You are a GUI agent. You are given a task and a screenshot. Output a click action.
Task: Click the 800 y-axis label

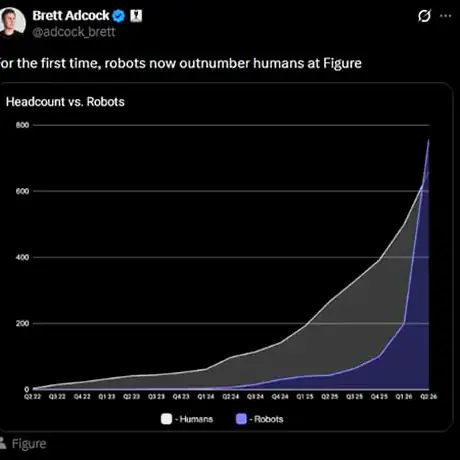point(22,125)
